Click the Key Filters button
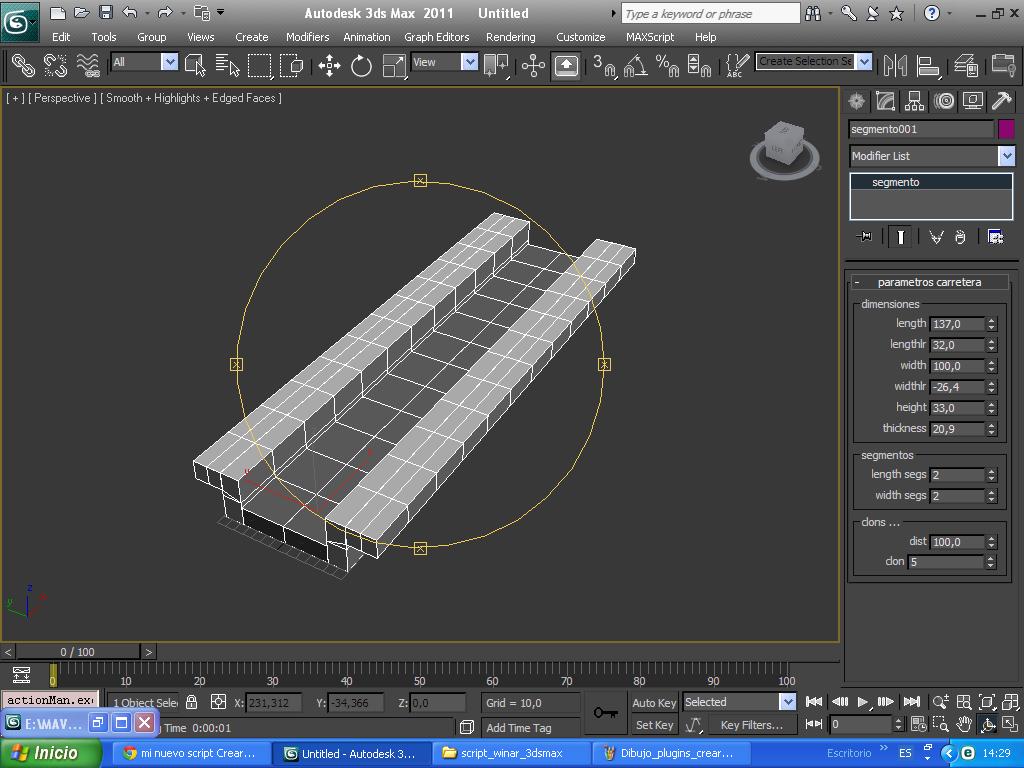This screenshot has height=768, width=1024. tap(750, 725)
